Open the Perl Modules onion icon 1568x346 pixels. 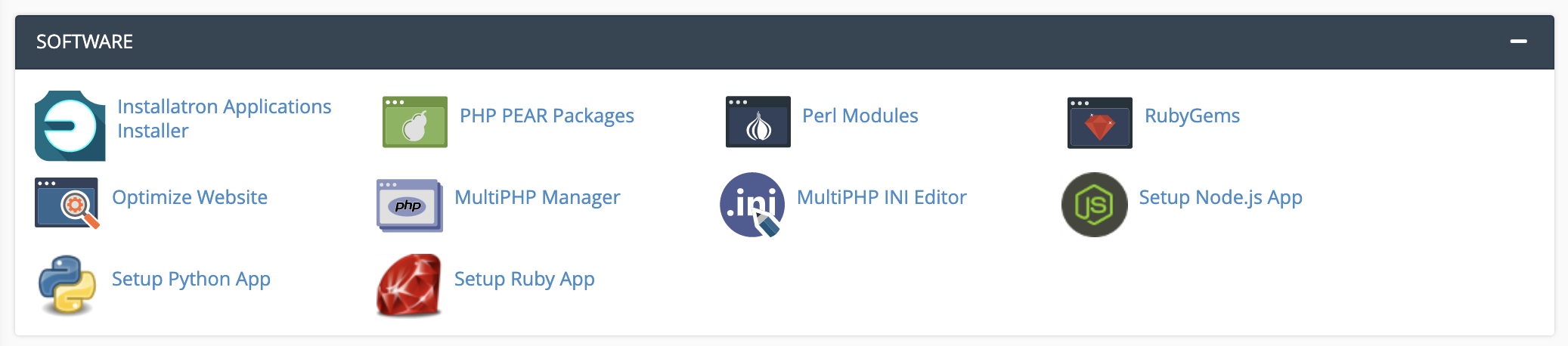click(x=758, y=122)
